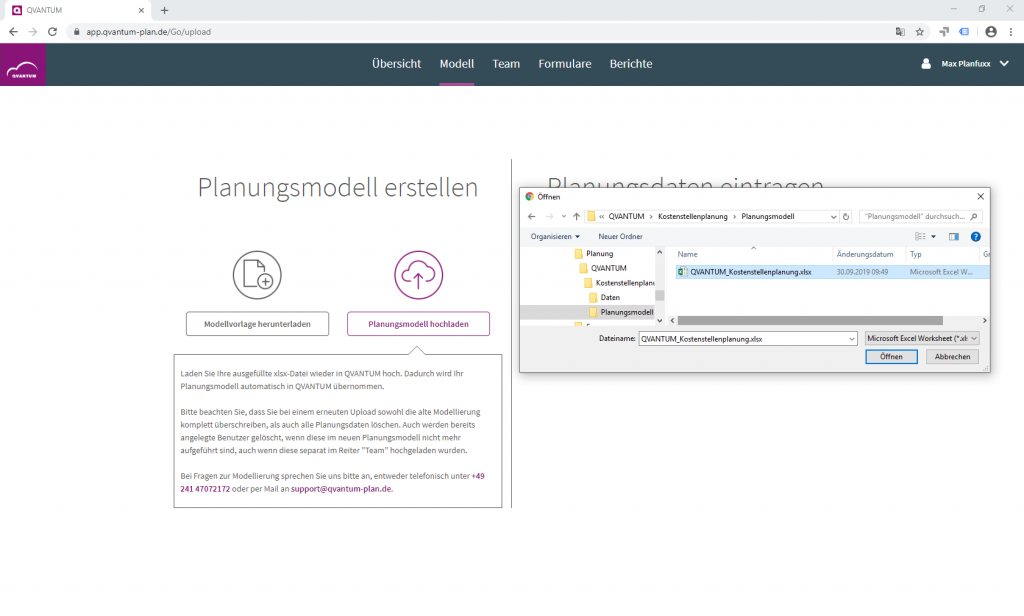Image resolution: width=1024 pixels, height=616 pixels.
Task: Switch to the Team tab
Action: [506, 64]
